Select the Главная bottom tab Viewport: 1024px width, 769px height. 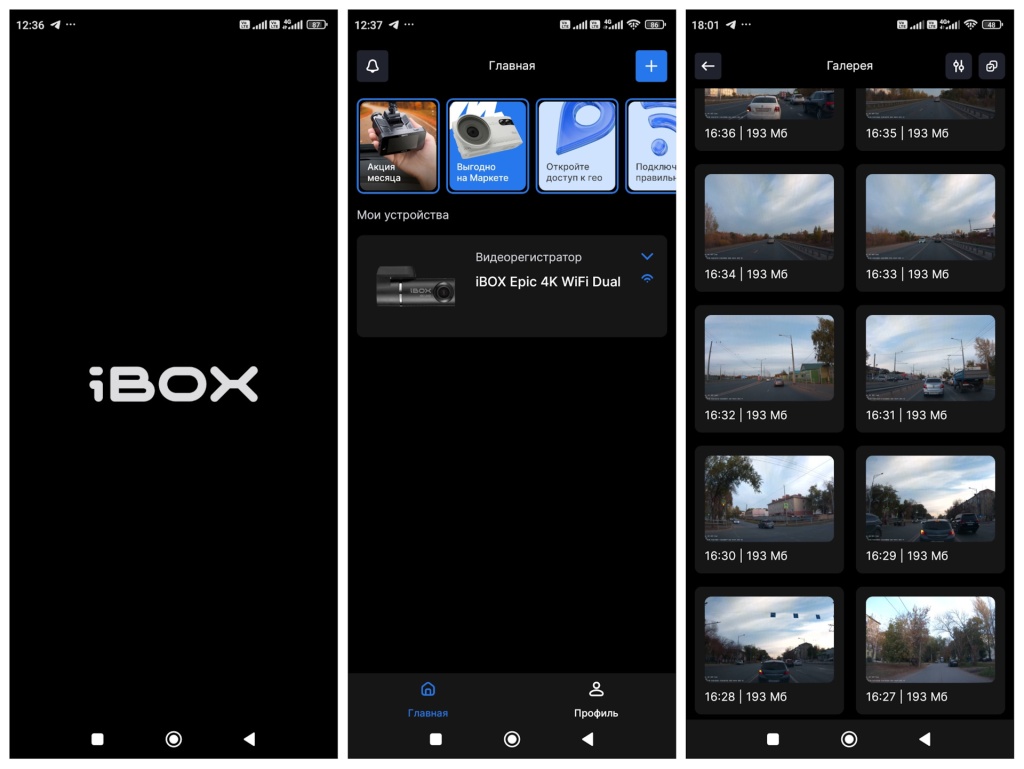(x=428, y=699)
